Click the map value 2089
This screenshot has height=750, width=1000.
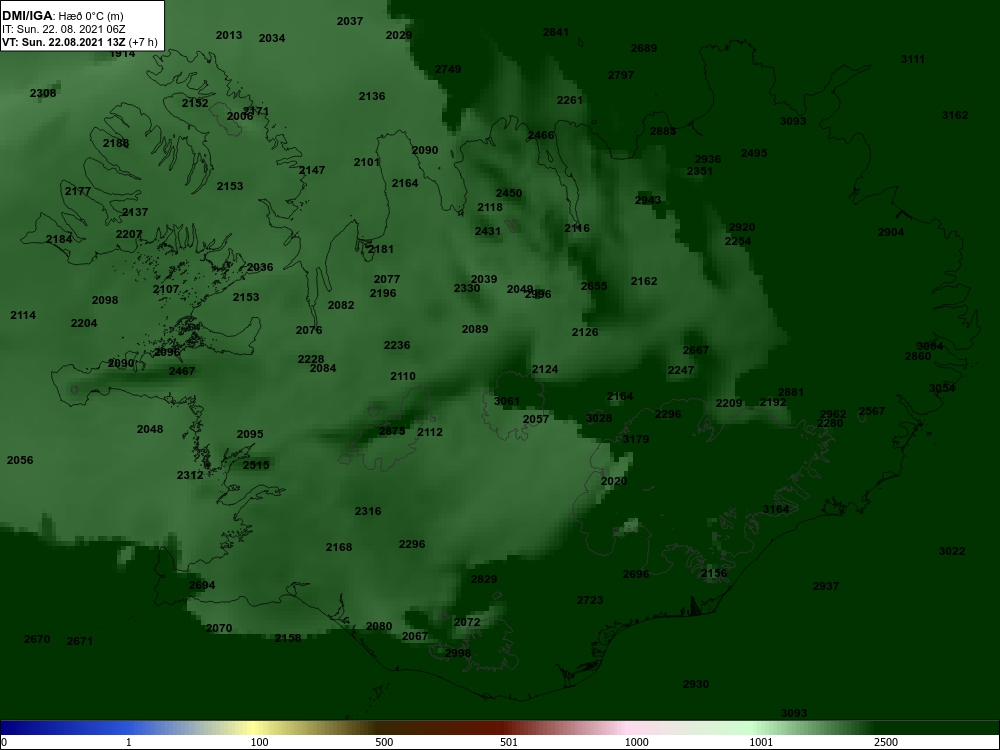pyautogui.click(x=474, y=330)
